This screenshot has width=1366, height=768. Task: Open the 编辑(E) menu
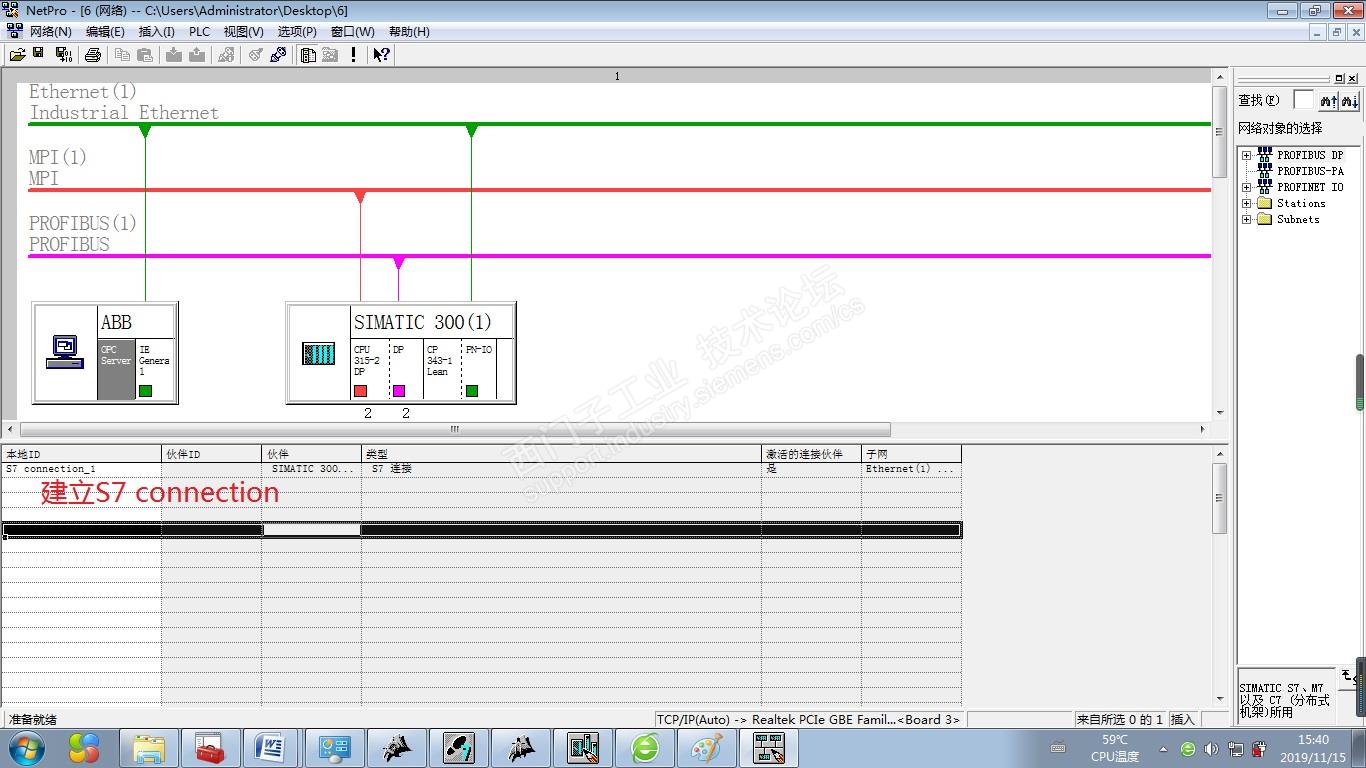(105, 32)
